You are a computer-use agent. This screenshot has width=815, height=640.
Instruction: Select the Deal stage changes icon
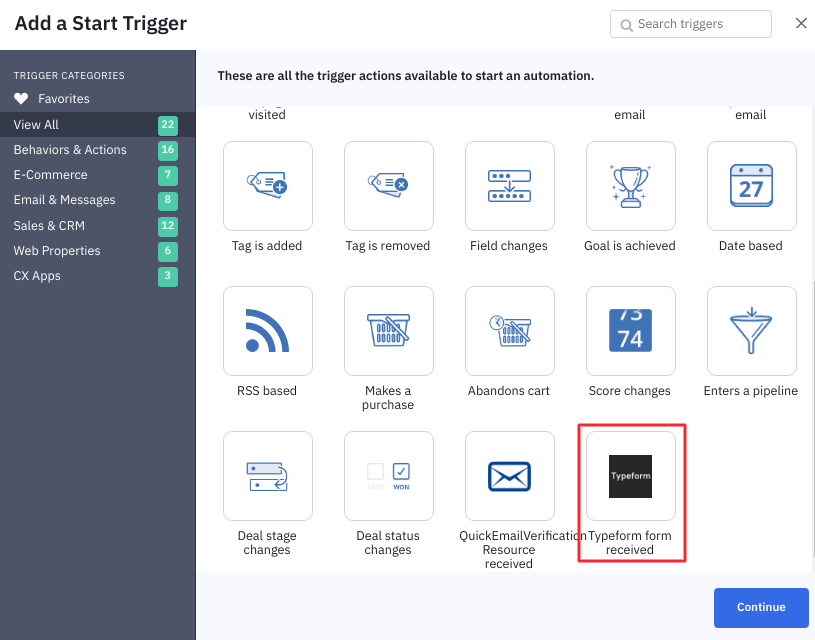tap(268, 476)
